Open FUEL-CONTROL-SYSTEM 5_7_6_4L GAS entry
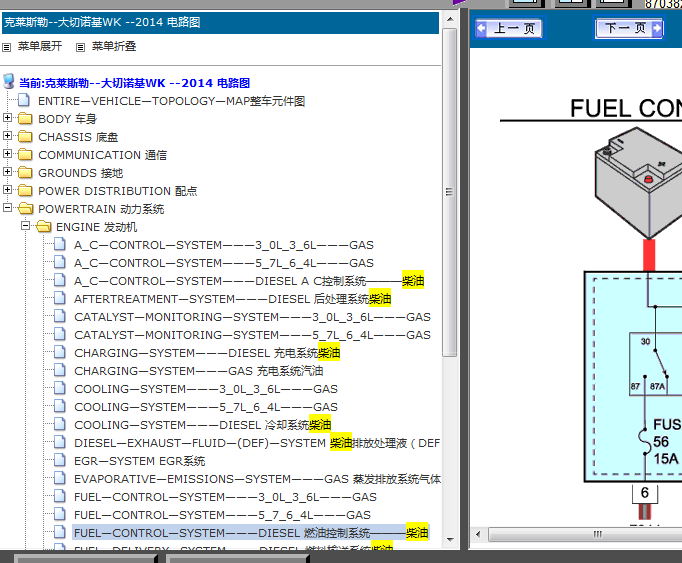Image resolution: width=682 pixels, height=563 pixels. click(x=222, y=515)
